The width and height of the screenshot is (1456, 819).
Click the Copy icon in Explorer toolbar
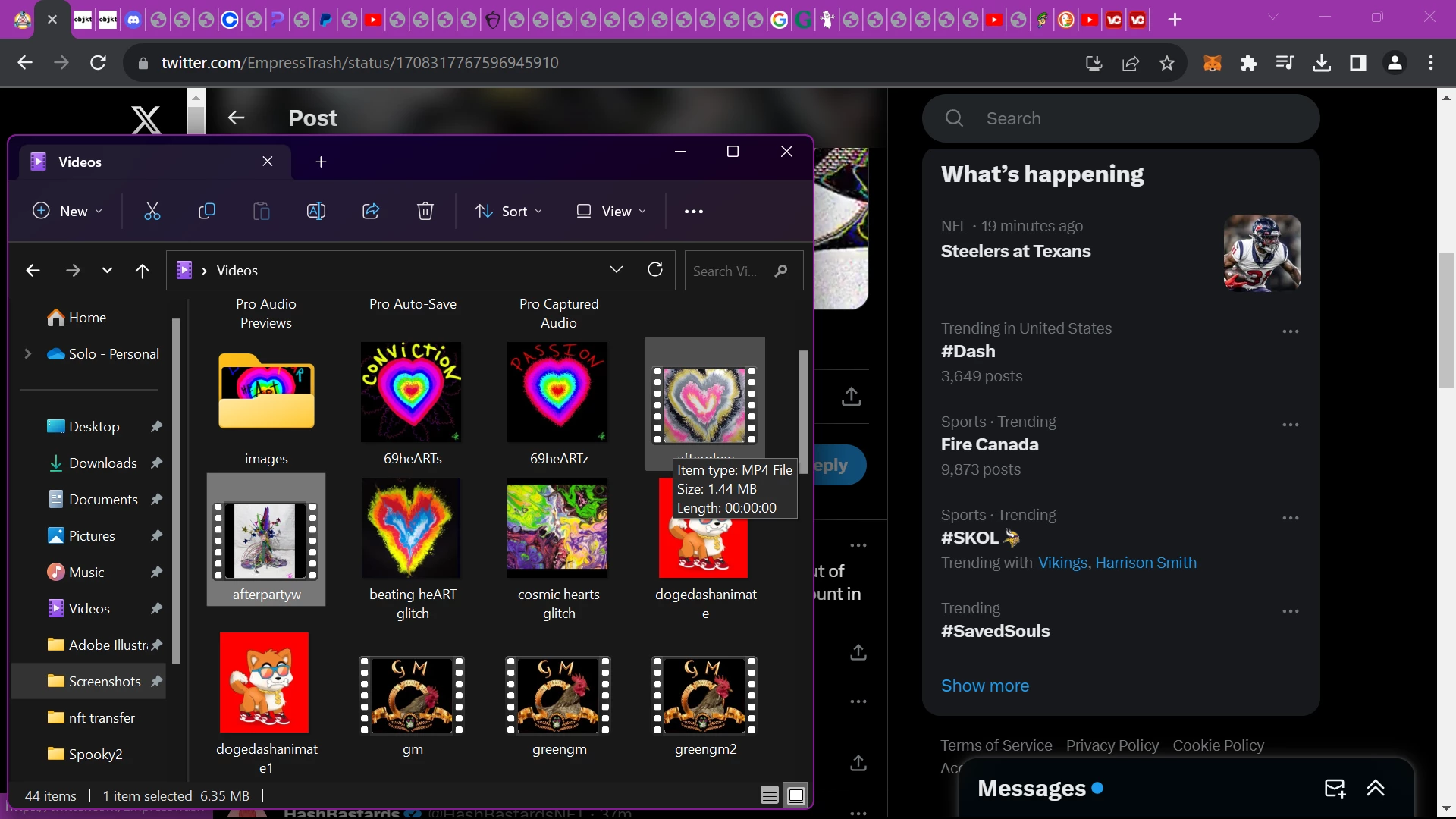[x=206, y=212]
